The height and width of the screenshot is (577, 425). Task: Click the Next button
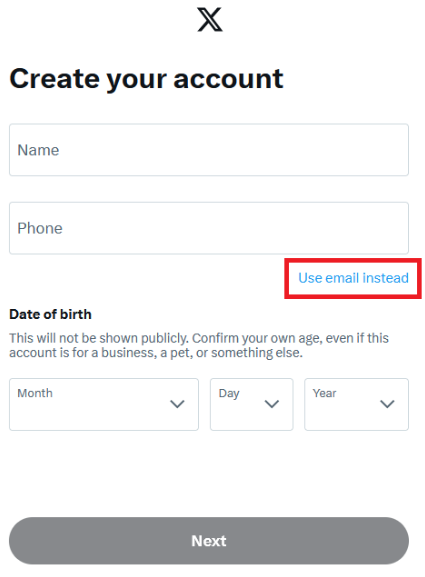point(209,541)
